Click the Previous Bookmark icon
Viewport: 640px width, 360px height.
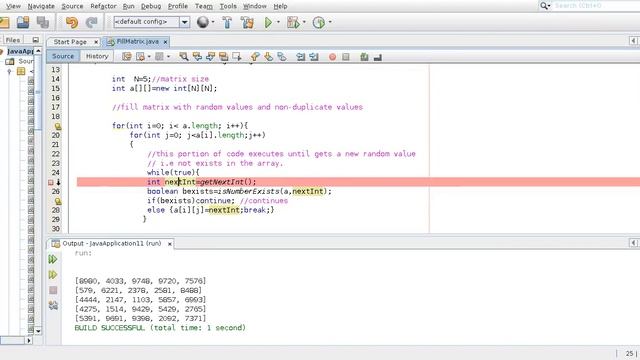tap(255, 57)
